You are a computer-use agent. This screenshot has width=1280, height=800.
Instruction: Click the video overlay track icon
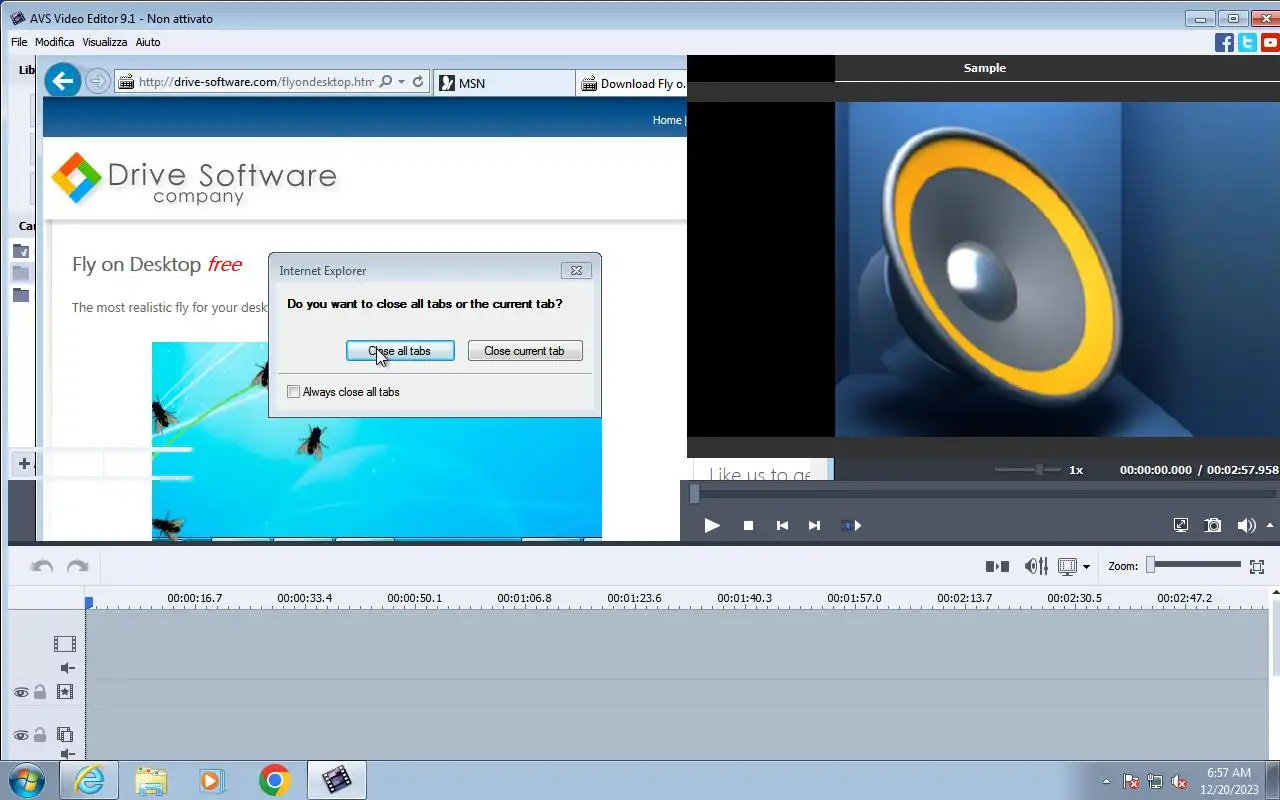coord(65,734)
